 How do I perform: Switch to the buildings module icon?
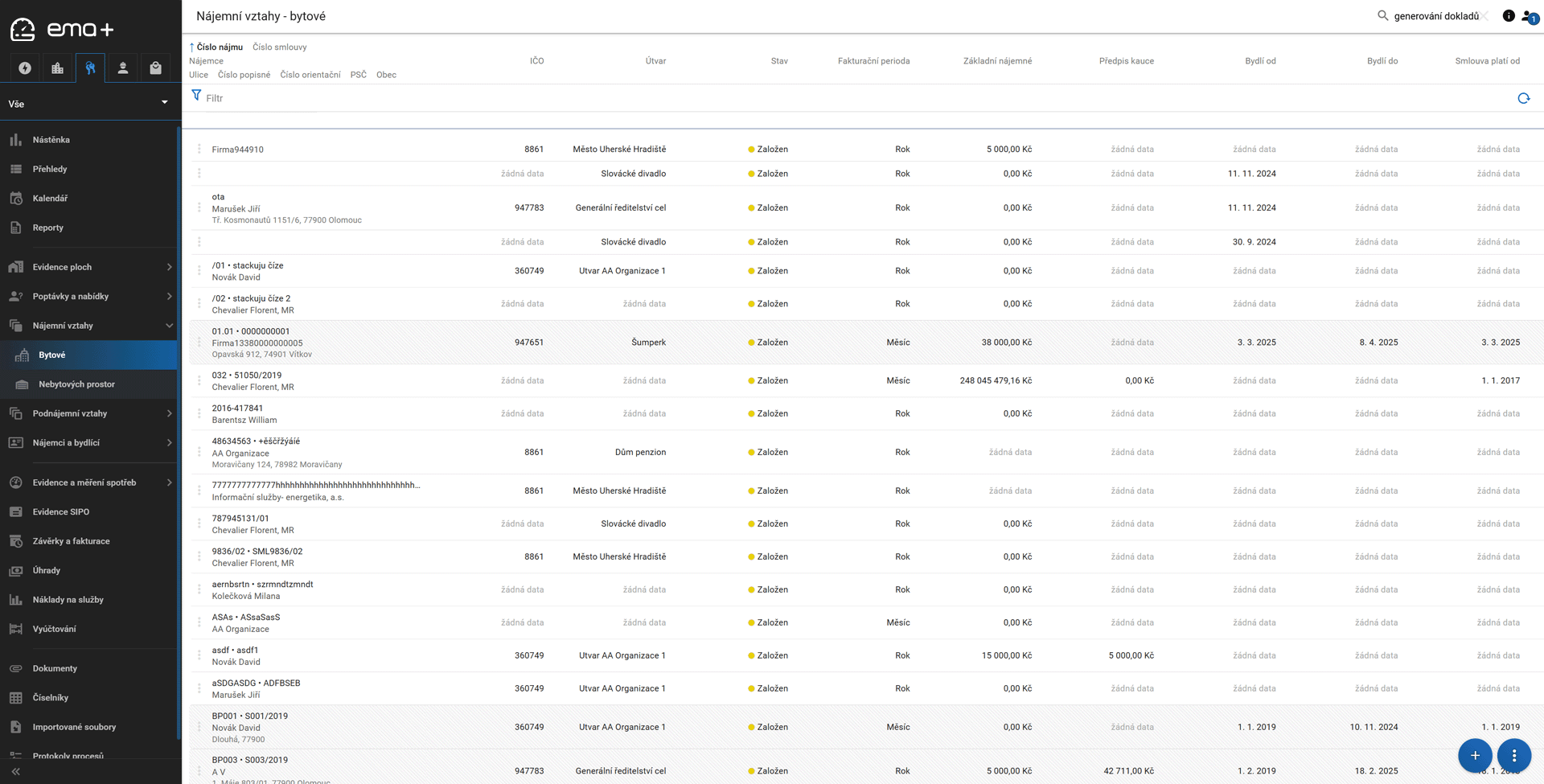click(57, 68)
